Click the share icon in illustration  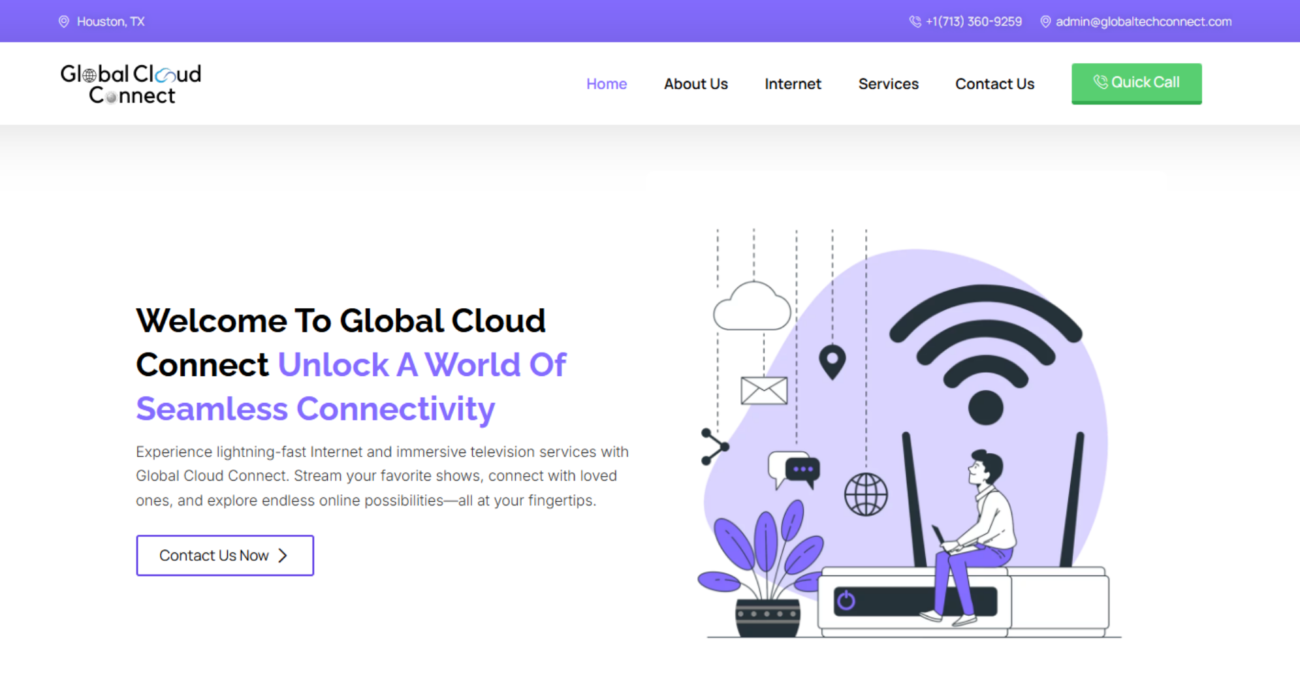pos(715,447)
